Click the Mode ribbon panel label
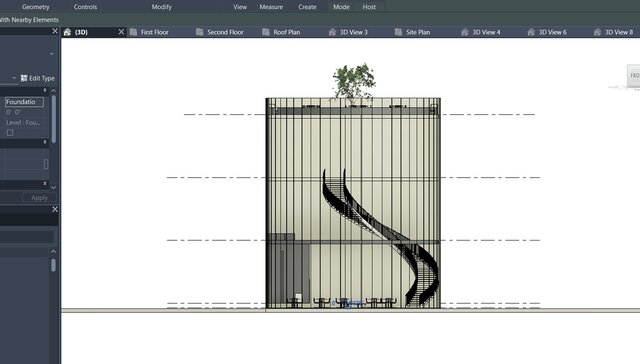The width and height of the screenshot is (640, 364). point(341,7)
